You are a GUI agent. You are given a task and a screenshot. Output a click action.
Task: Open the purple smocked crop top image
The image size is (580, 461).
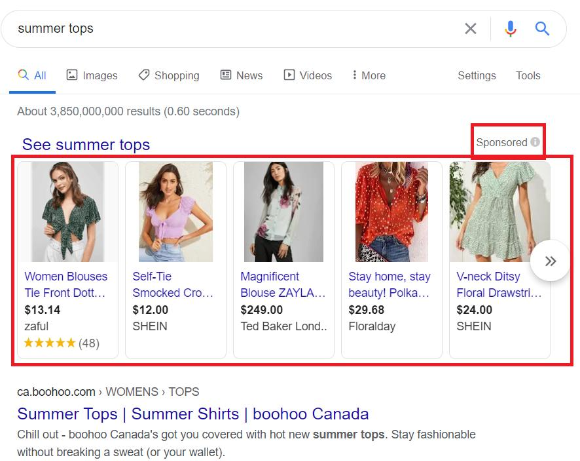(x=176, y=212)
